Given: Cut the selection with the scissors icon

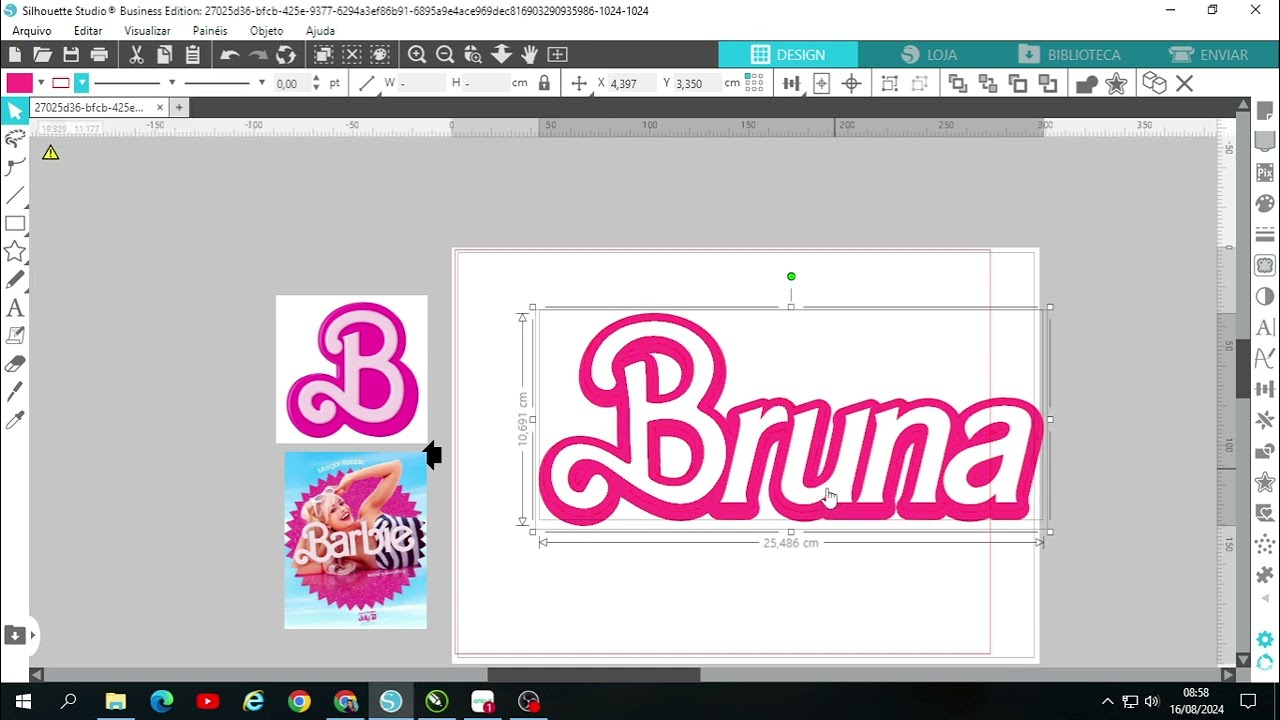Looking at the screenshot, I should [x=137, y=54].
